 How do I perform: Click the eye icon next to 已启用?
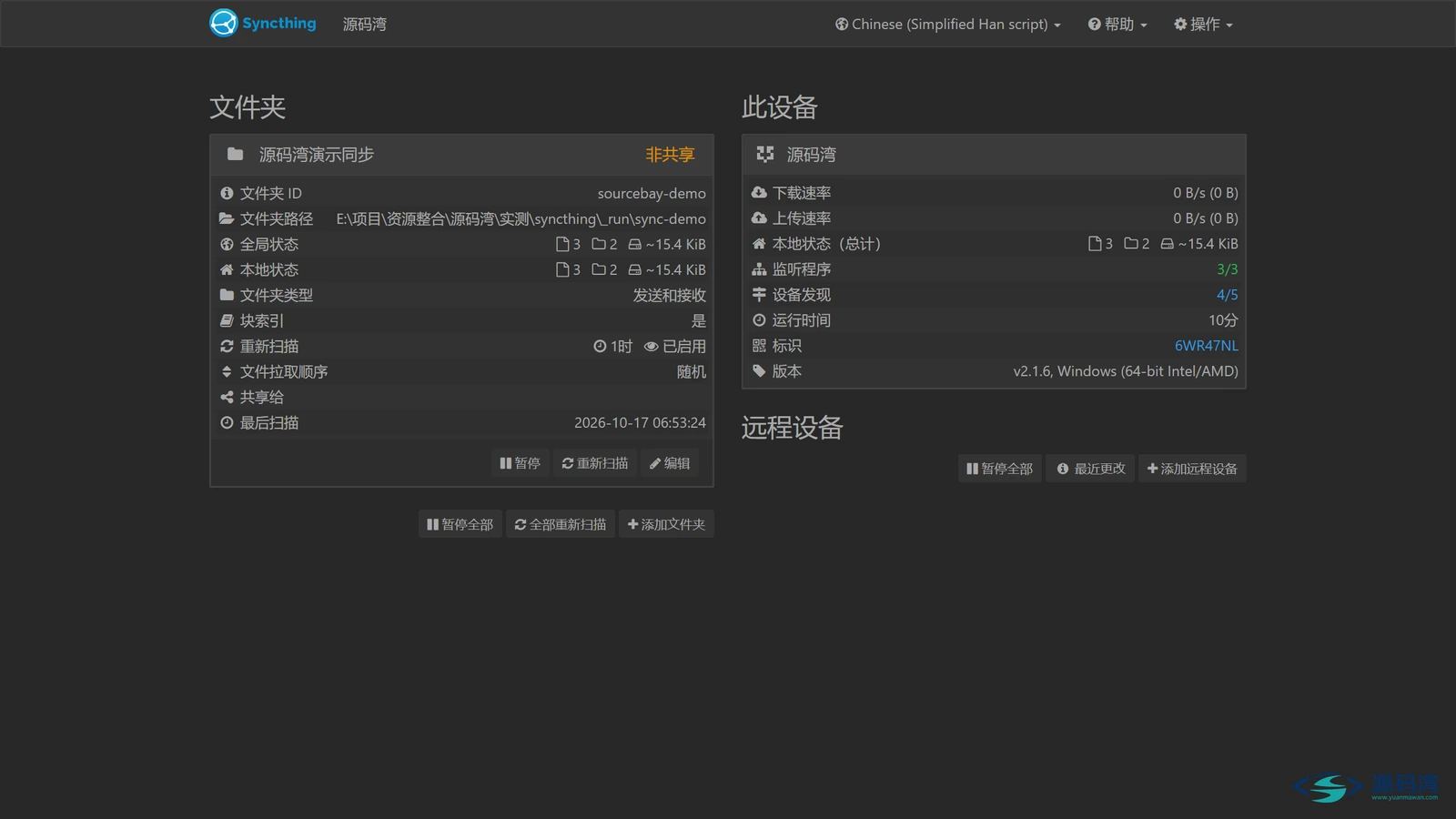tap(651, 346)
